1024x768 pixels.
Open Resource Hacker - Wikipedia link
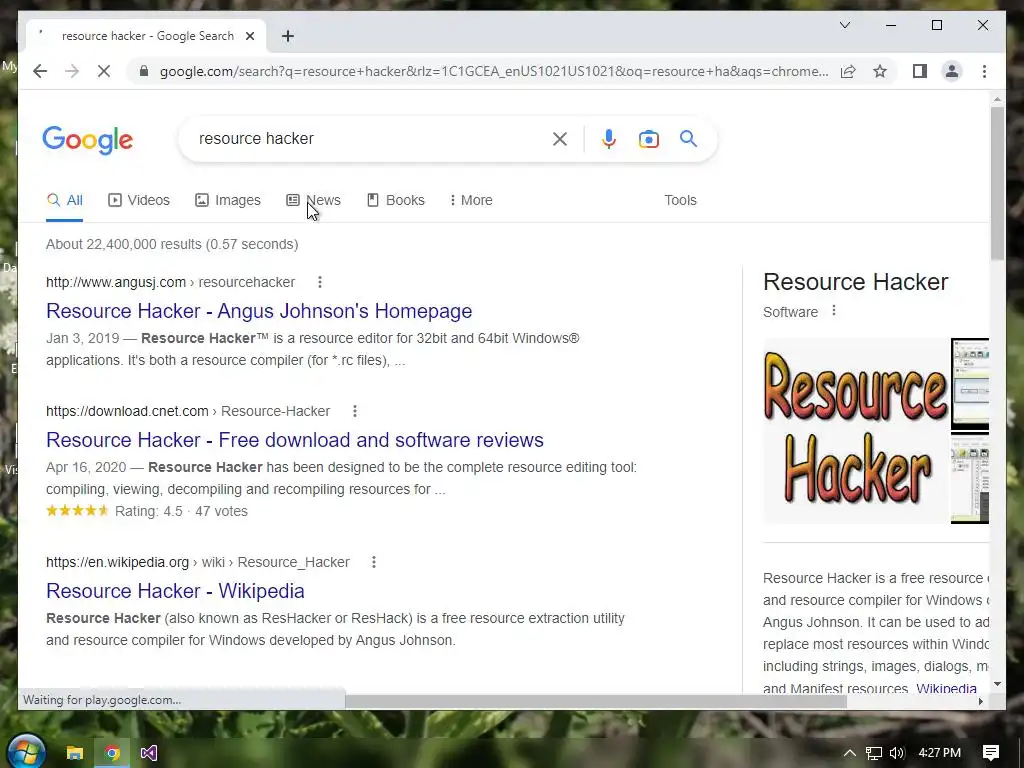[175, 590]
